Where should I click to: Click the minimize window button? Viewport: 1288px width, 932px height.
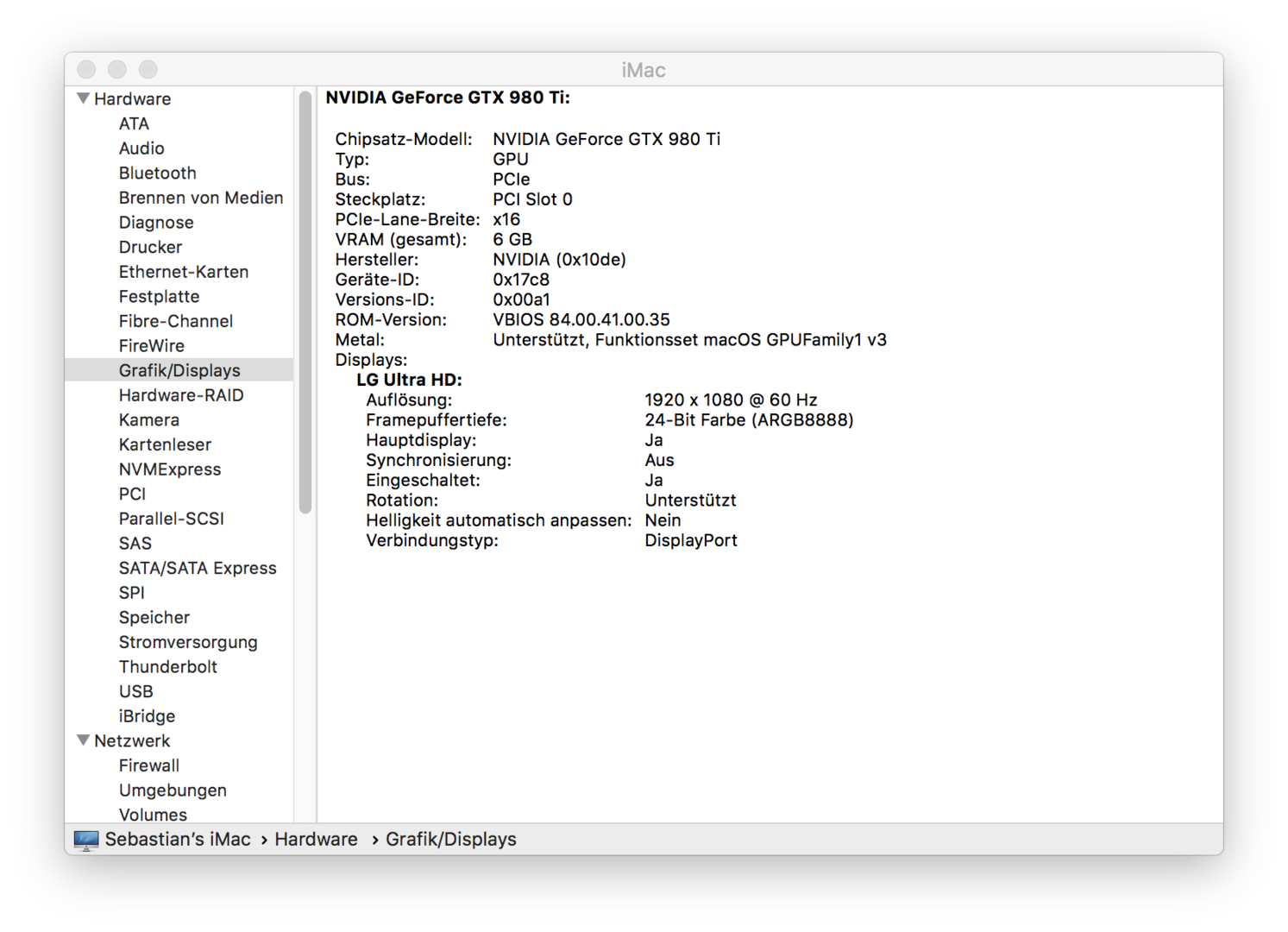pos(117,69)
